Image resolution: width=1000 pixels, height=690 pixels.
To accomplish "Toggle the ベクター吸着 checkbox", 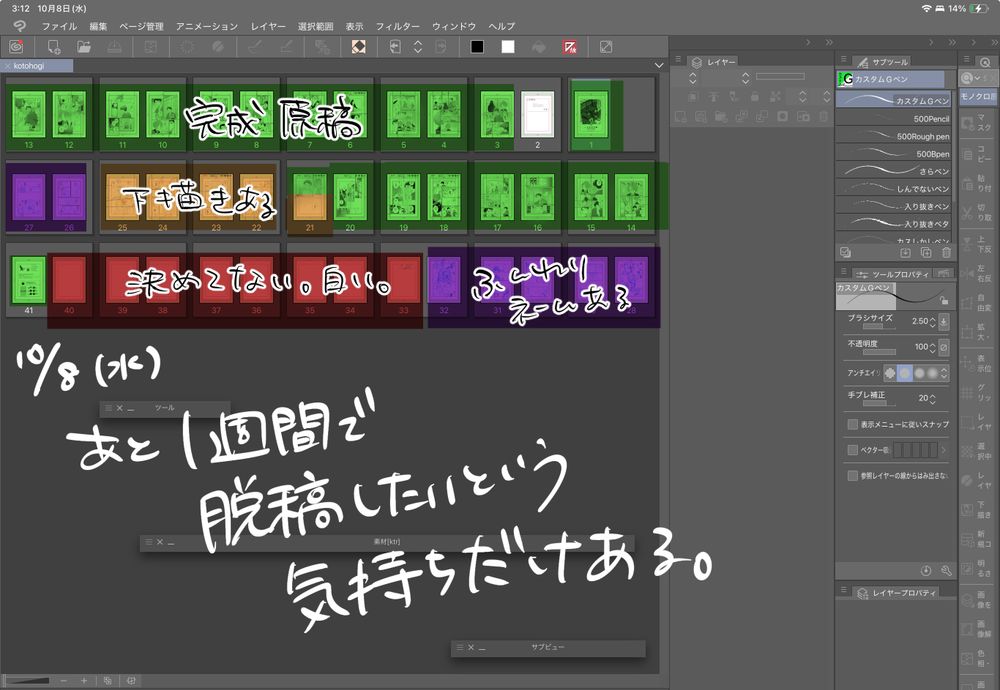I will pyautogui.click(x=852, y=450).
